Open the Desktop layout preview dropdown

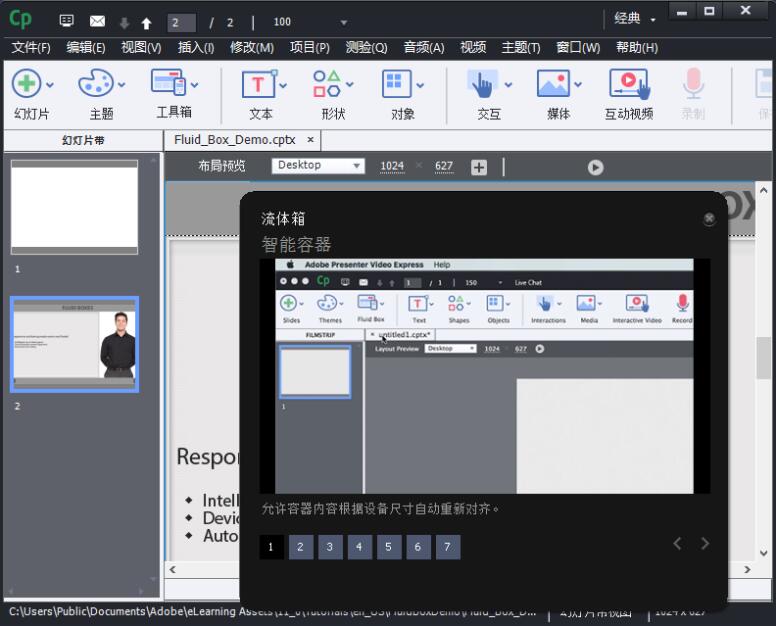318,165
